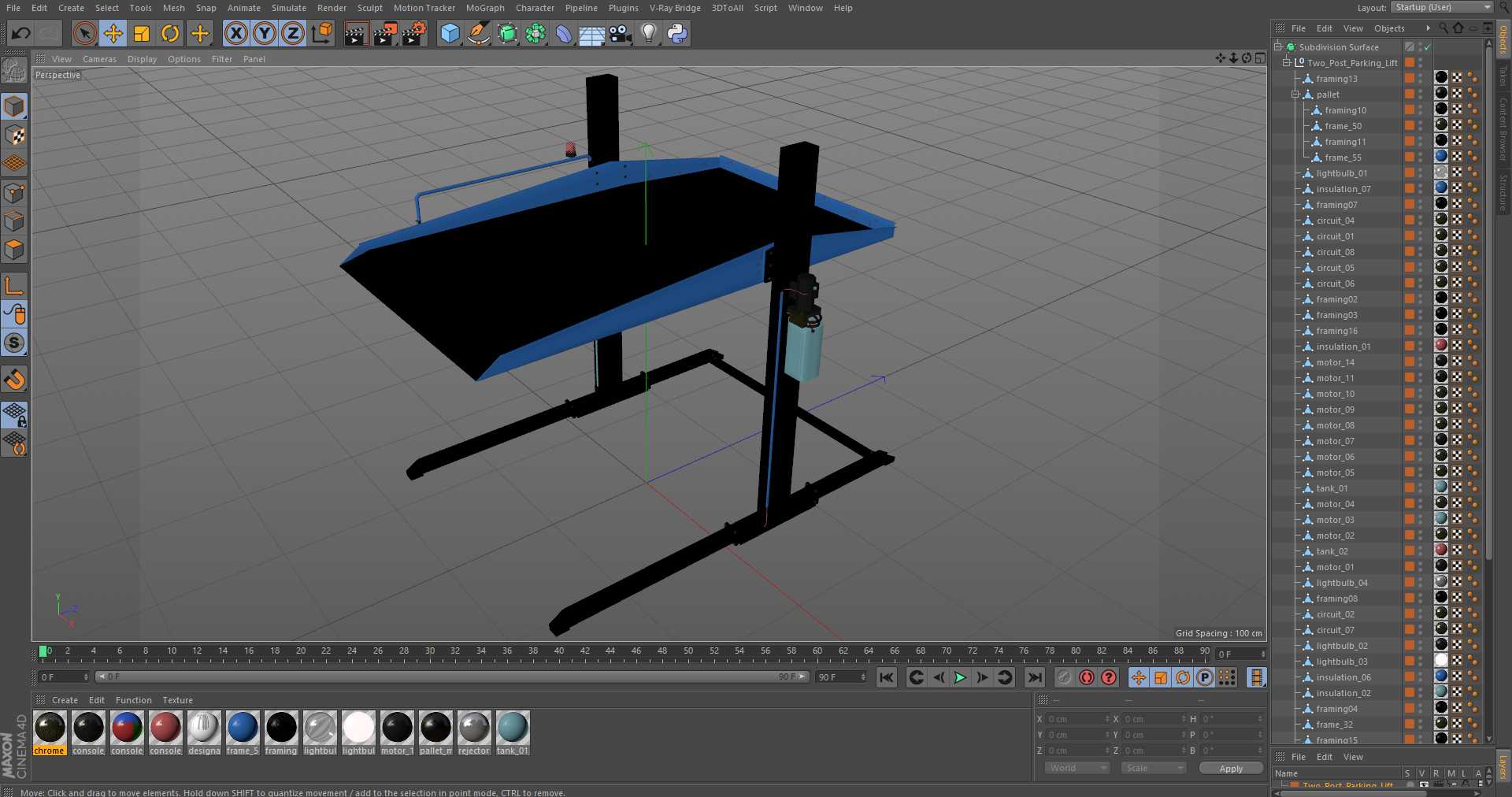The image size is (1512, 797).
Task: Switch to Points mode
Action: coord(14,192)
